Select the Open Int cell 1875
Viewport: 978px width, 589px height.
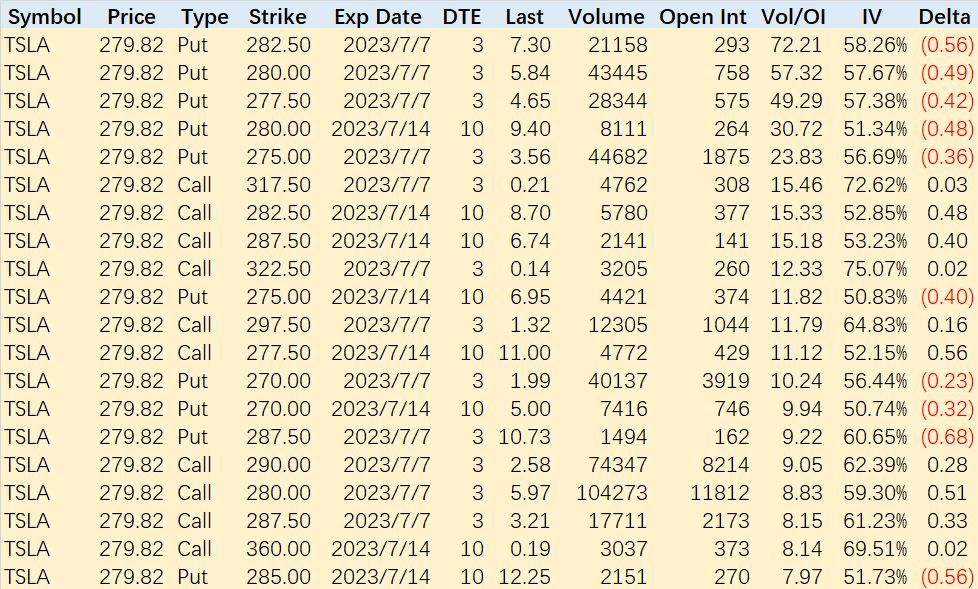[x=726, y=157]
